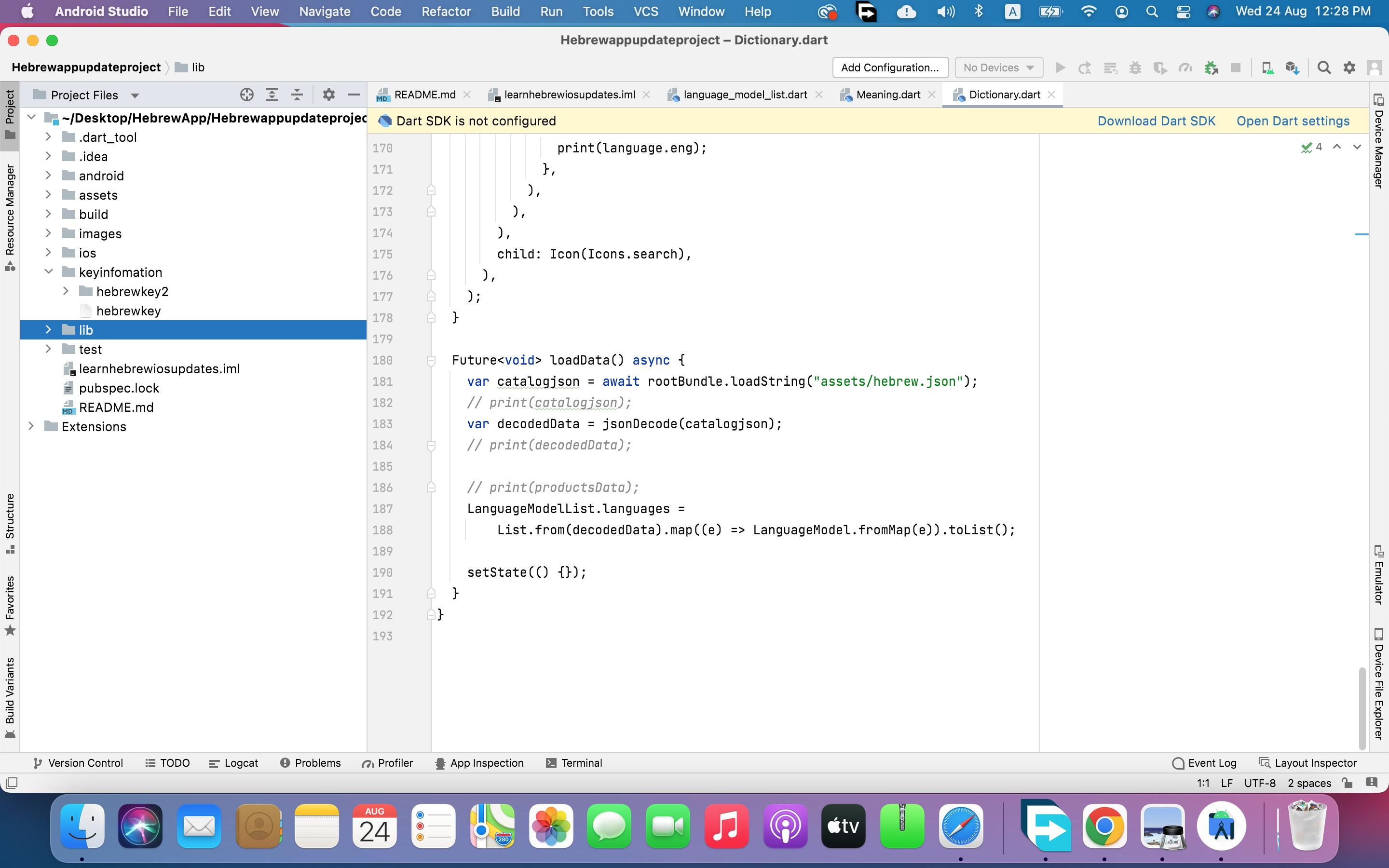Expand the lib folder
This screenshot has width=1389, height=868.
tap(48, 329)
